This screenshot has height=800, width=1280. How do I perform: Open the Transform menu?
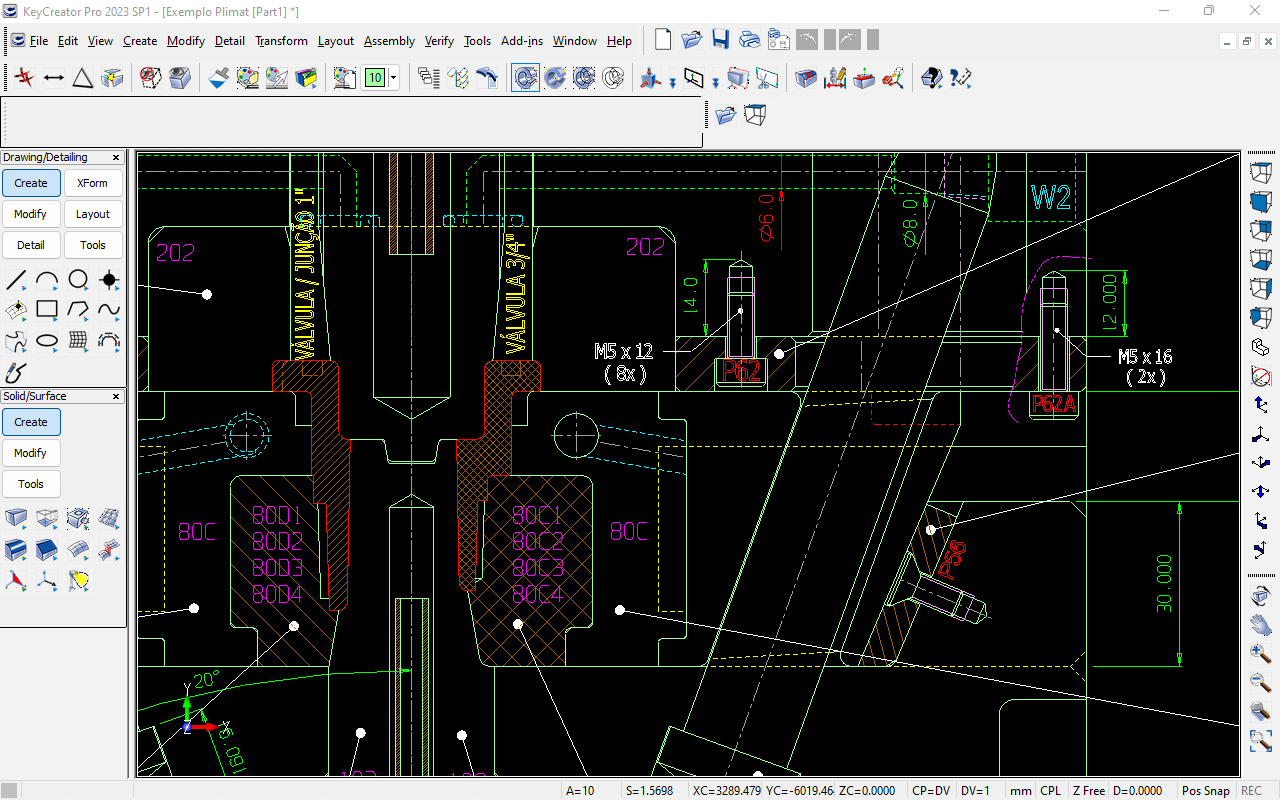pos(281,41)
